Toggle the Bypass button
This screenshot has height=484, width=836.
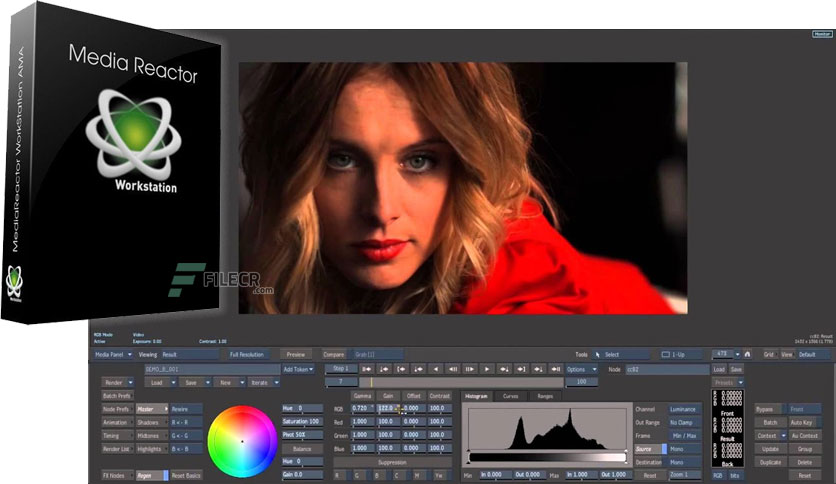click(x=769, y=409)
